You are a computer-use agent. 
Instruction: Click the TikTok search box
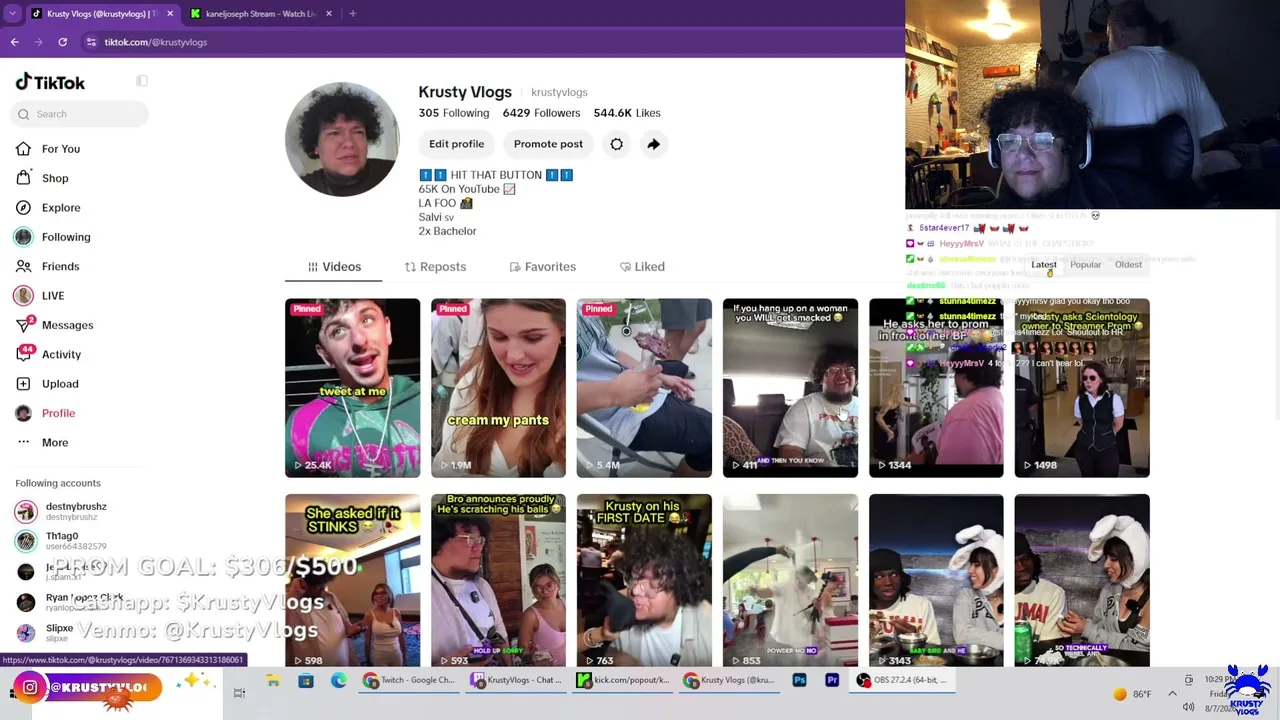81,114
